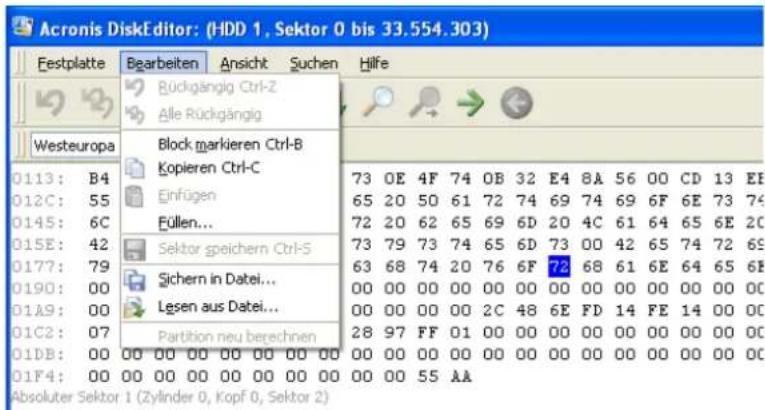The image size is (765, 410).
Task: Choose Block markieren Ctrl-B
Action: click(230, 144)
